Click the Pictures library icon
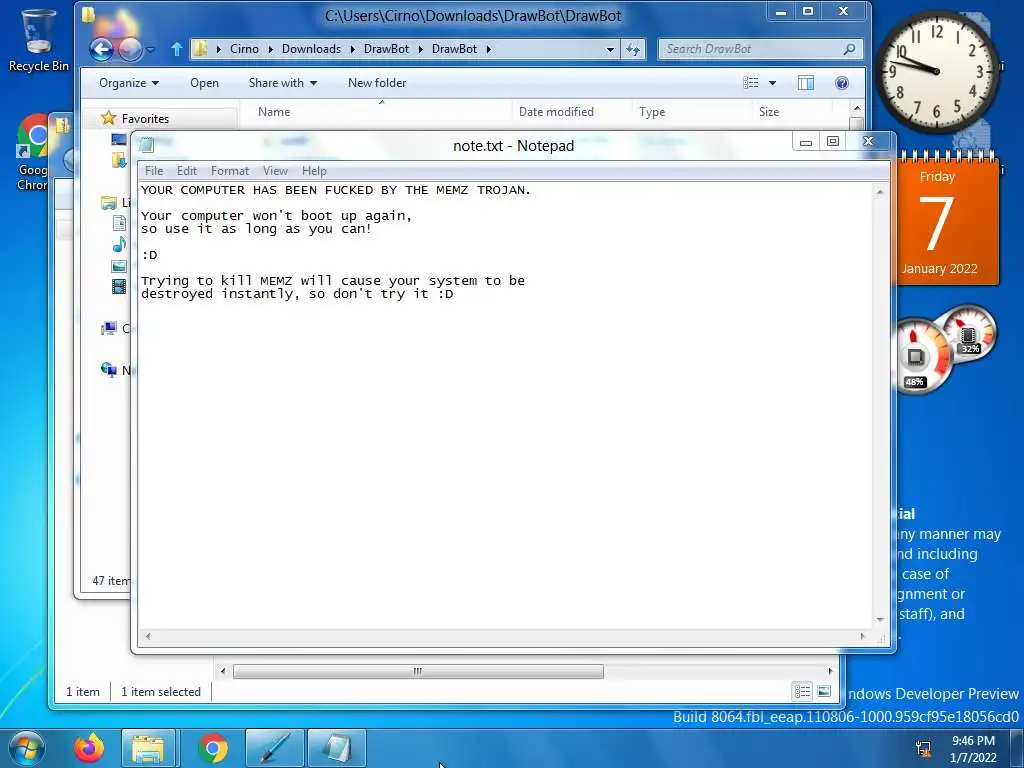This screenshot has width=1024, height=768. click(x=119, y=266)
